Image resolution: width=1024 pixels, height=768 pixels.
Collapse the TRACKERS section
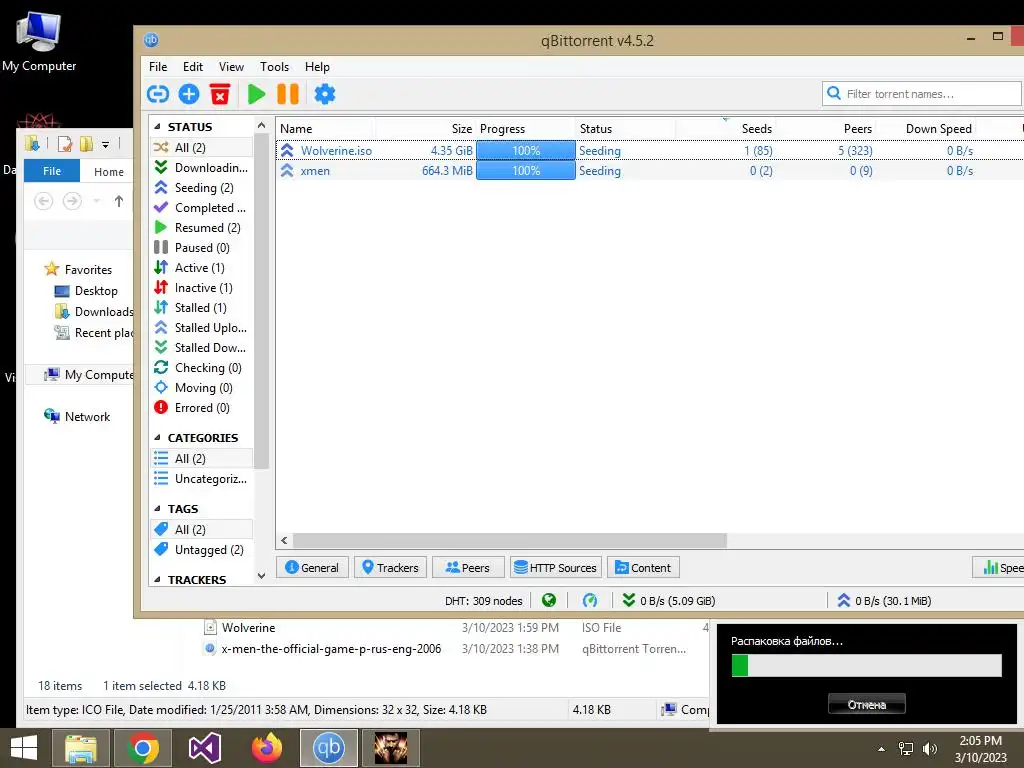point(157,579)
